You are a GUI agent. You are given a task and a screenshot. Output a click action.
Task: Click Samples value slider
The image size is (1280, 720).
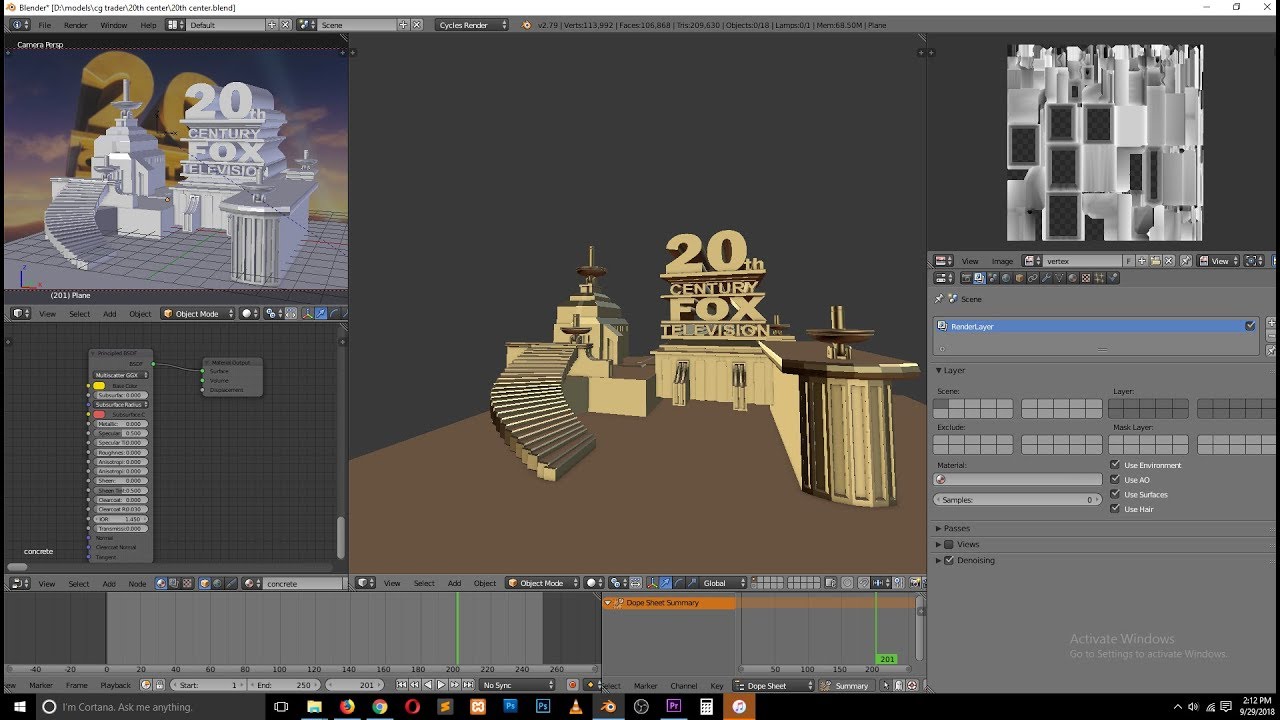pyautogui.click(x=1017, y=499)
